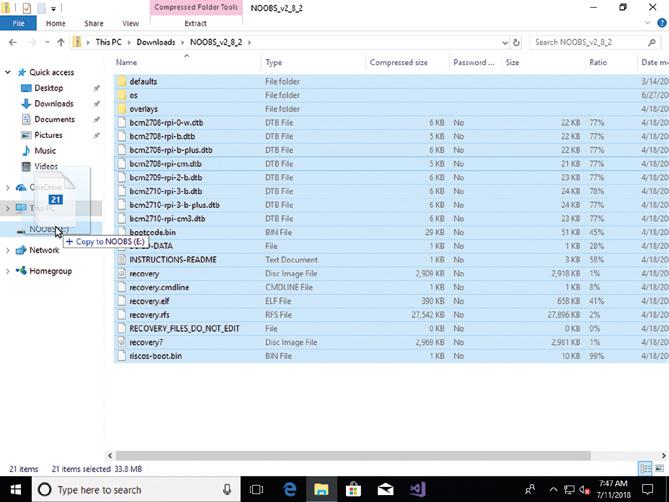Viewport: 669px width, 502px height.
Task: Click the search magnifier icon
Action: (x=652, y=42)
